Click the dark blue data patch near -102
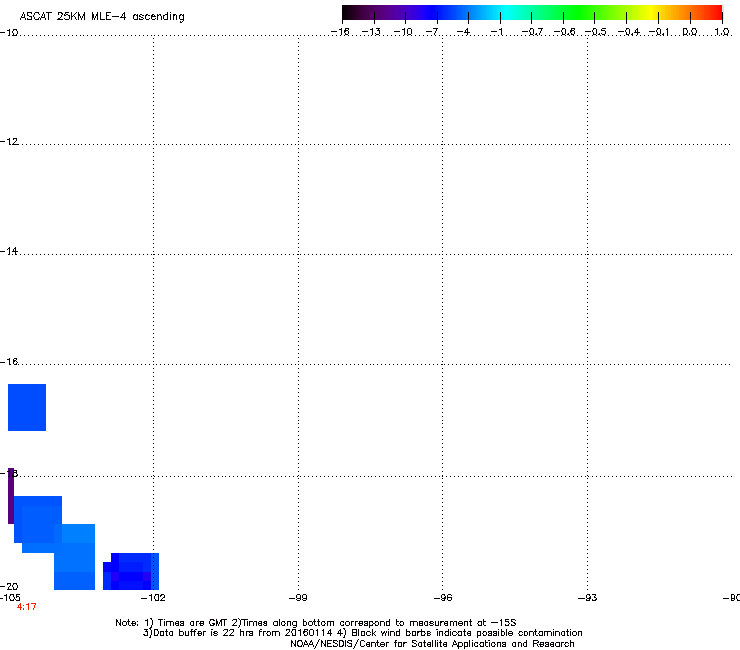This screenshot has height=650, width=740. pos(131,572)
